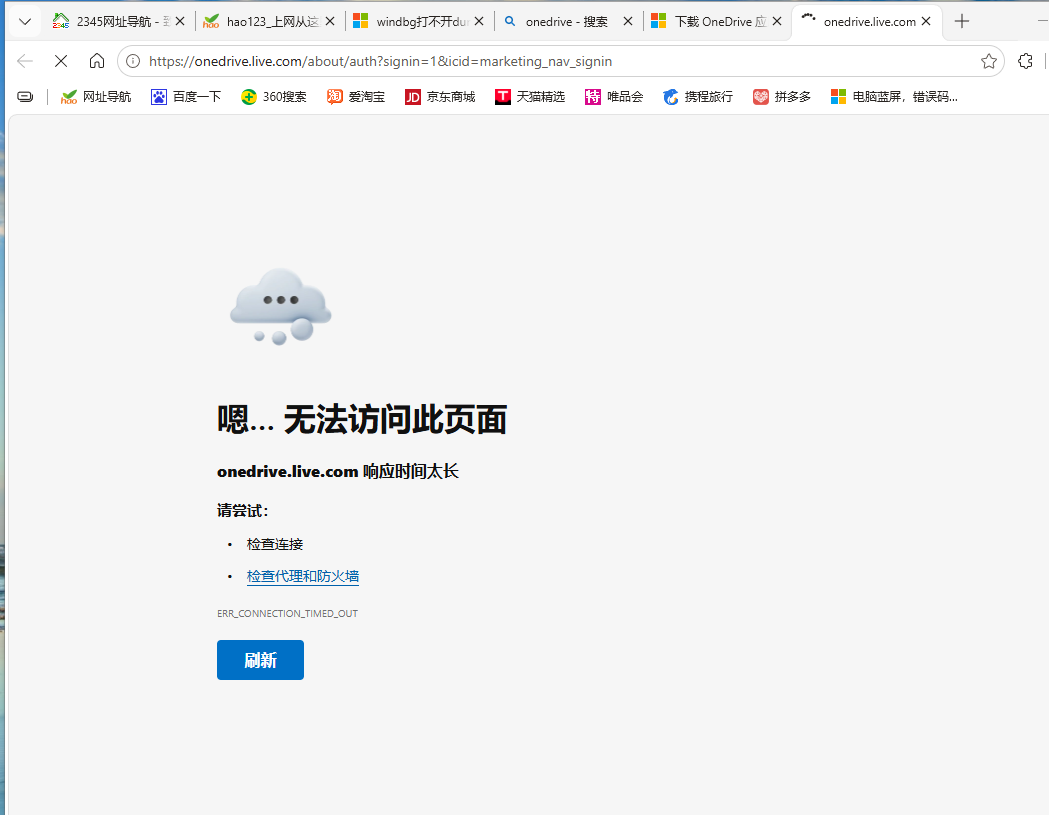
Task: Click the 检查连接 suggestion text
Action: (274, 544)
